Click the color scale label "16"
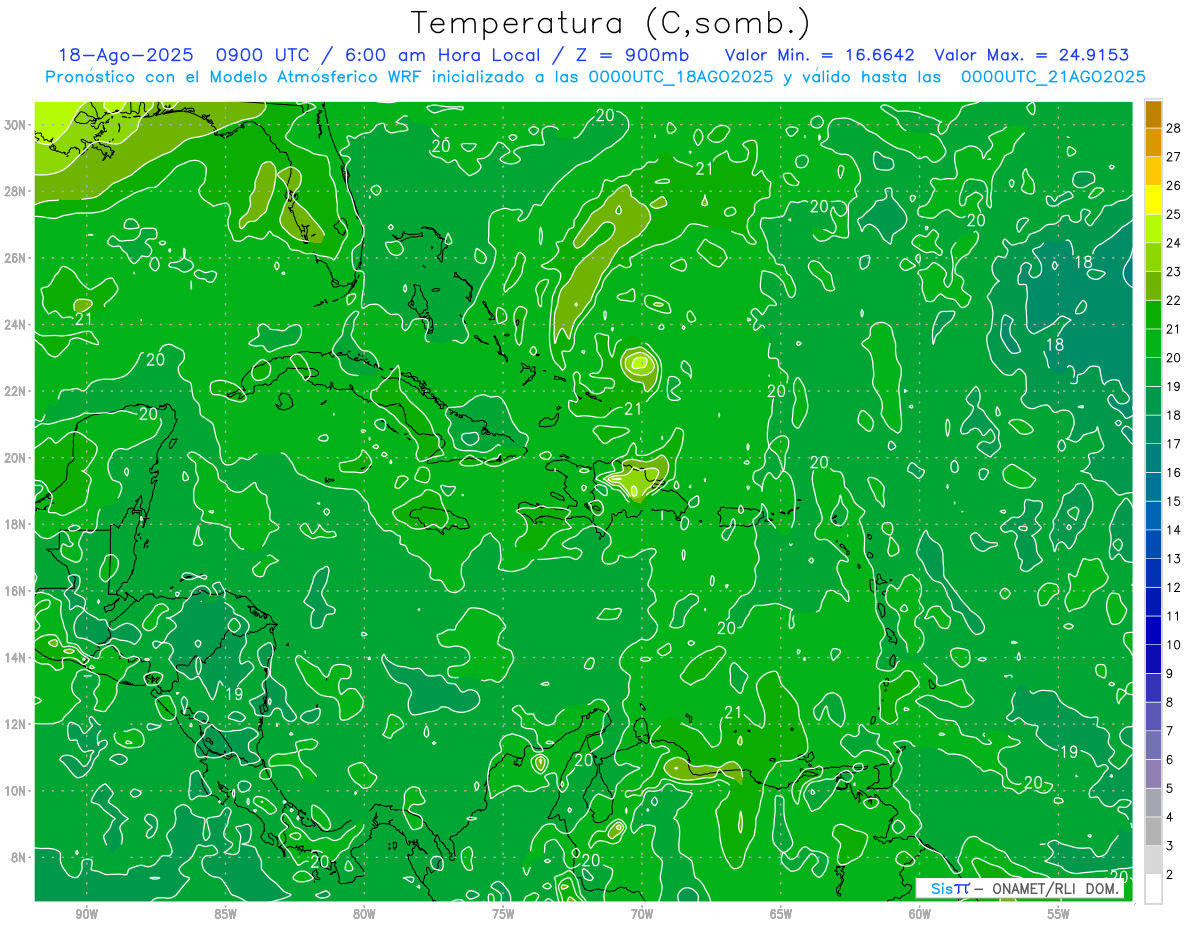Screen dimensions: 1200x927 [1174, 472]
